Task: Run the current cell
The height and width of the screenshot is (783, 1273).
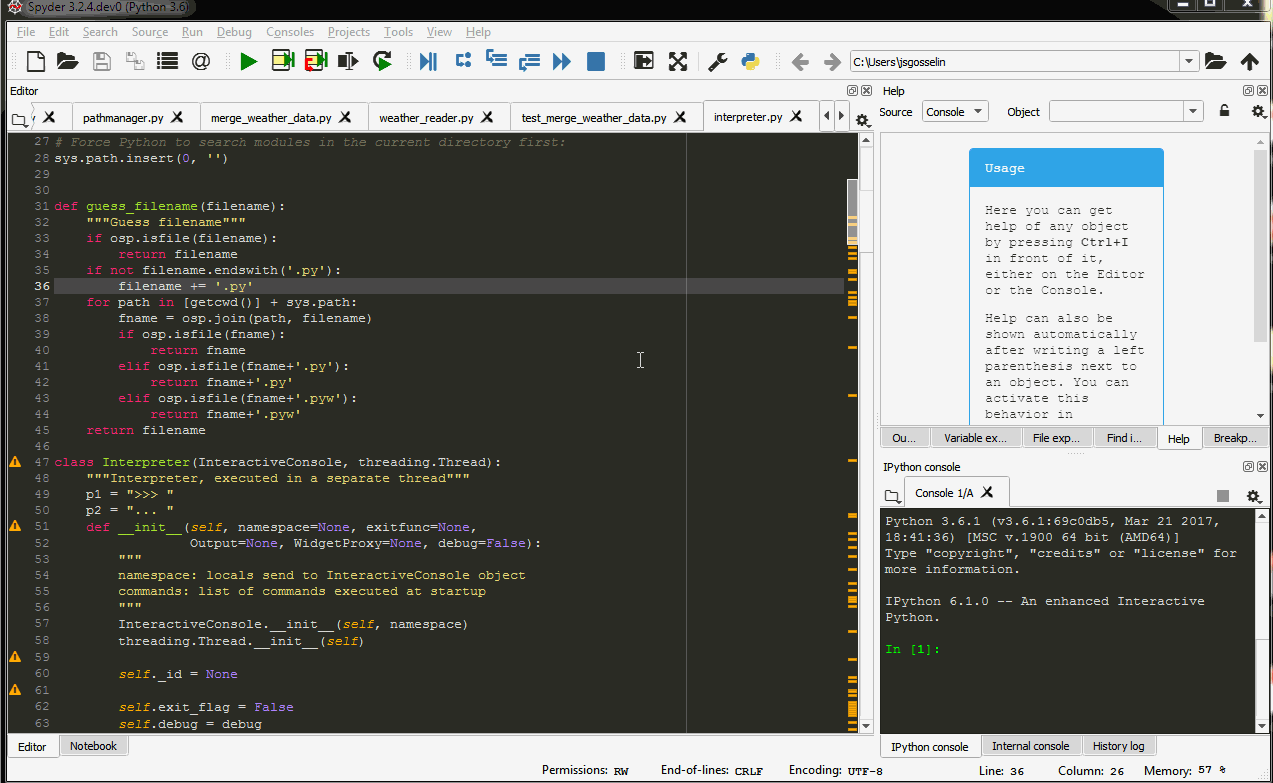Action: 283,62
